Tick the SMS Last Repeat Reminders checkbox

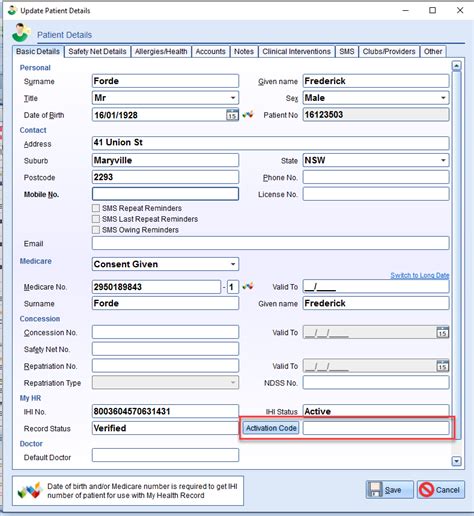point(96,219)
